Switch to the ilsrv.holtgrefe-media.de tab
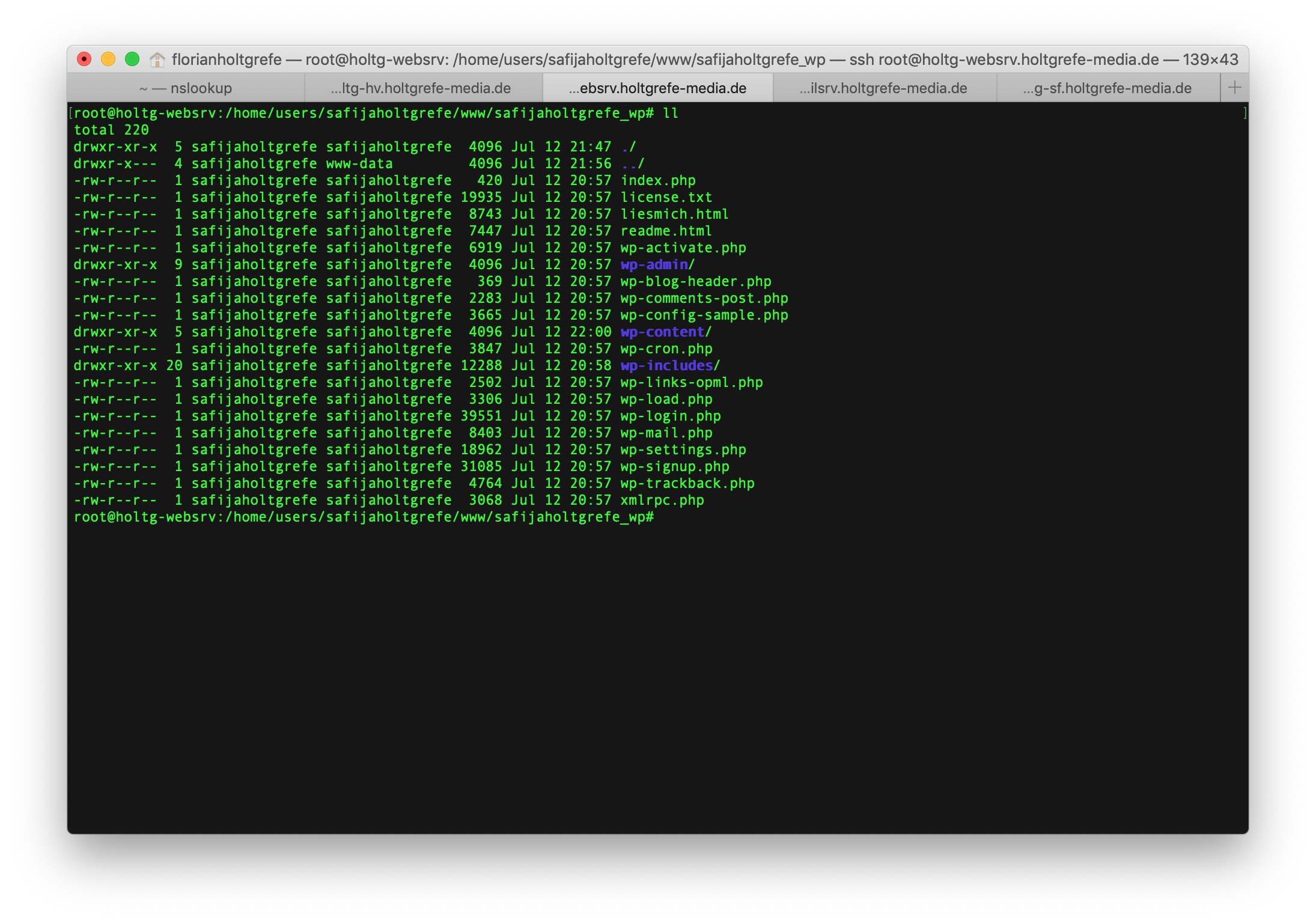Viewport: 1316px width, 923px height. pos(883,88)
